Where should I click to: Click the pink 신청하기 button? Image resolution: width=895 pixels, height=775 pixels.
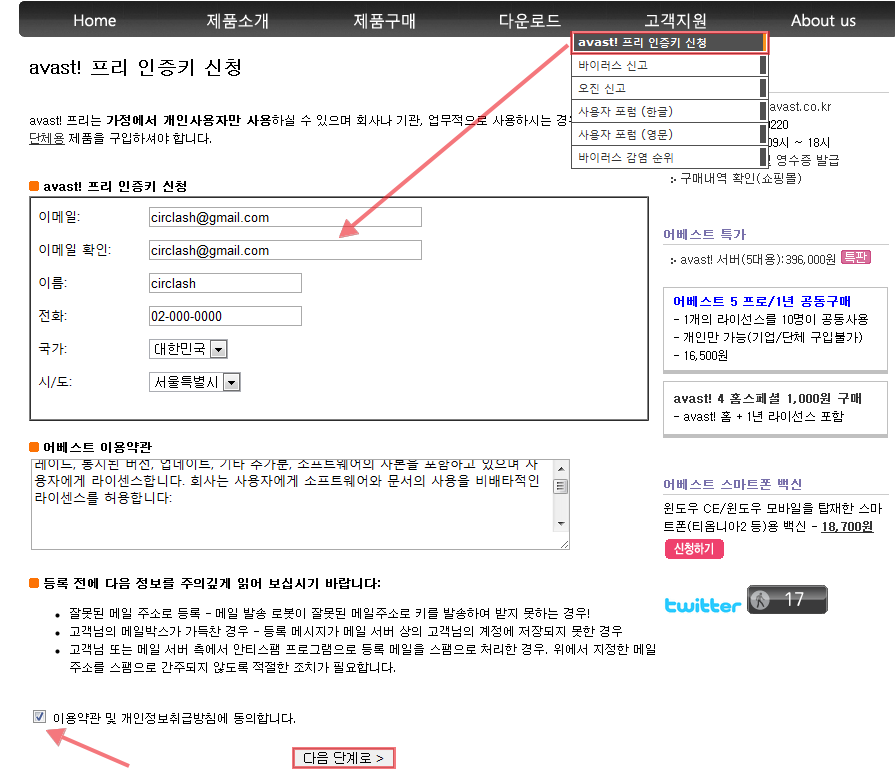(694, 548)
